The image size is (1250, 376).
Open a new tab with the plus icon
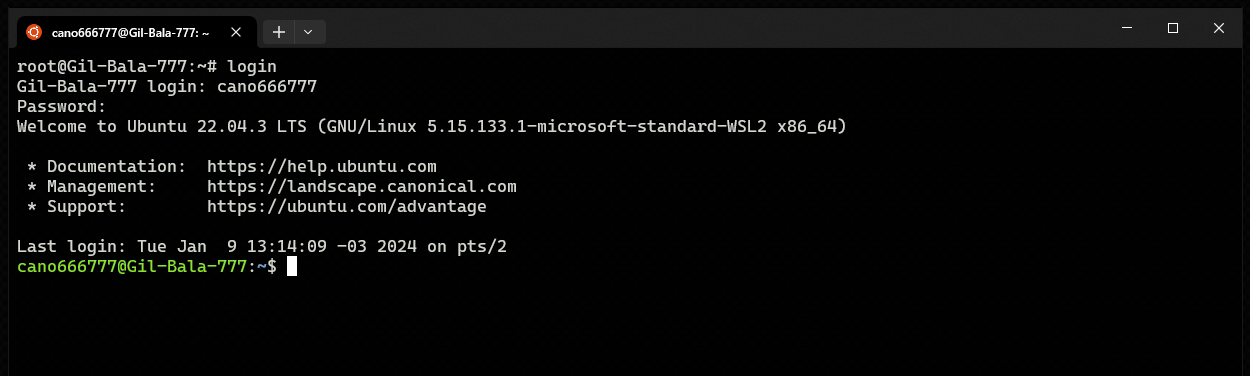279,32
